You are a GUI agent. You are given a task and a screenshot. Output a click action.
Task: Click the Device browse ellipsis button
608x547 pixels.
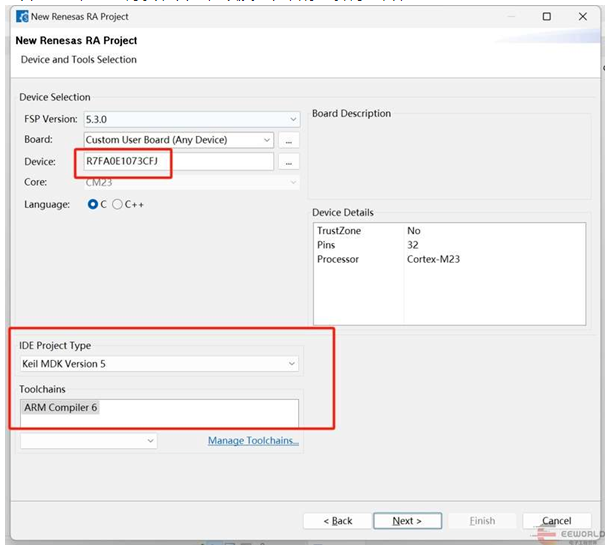point(289,161)
